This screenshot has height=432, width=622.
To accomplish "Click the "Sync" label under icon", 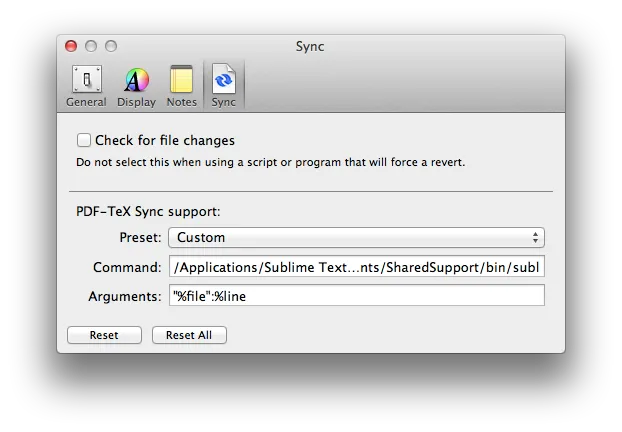I will pos(224,102).
